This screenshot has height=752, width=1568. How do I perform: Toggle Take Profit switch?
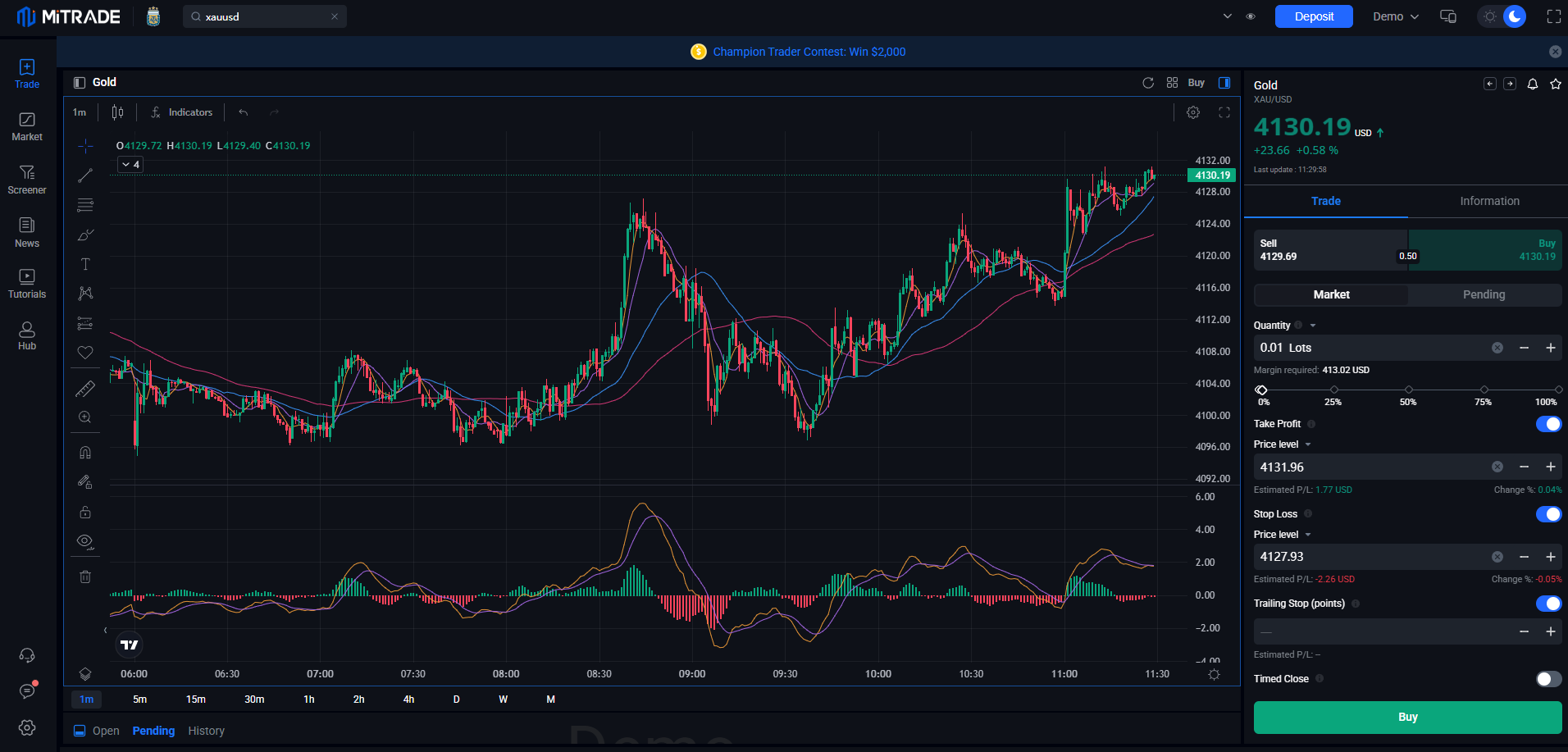point(1548,424)
